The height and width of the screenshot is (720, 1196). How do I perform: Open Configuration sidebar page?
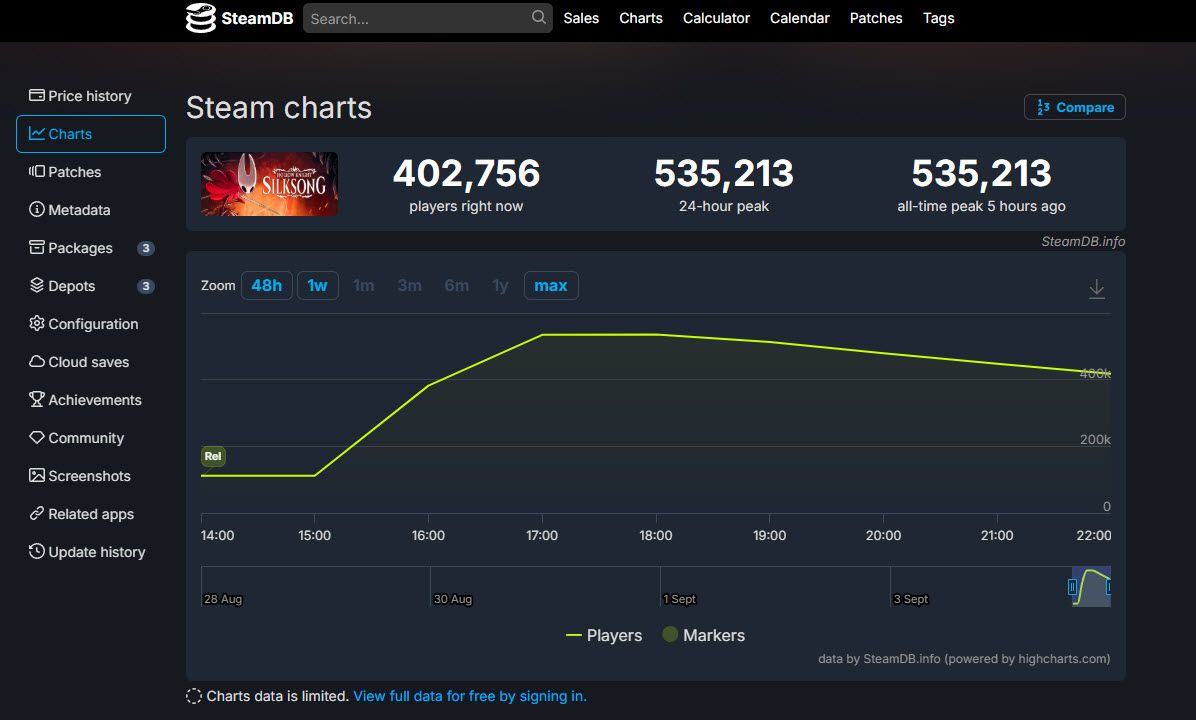(91, 324)
